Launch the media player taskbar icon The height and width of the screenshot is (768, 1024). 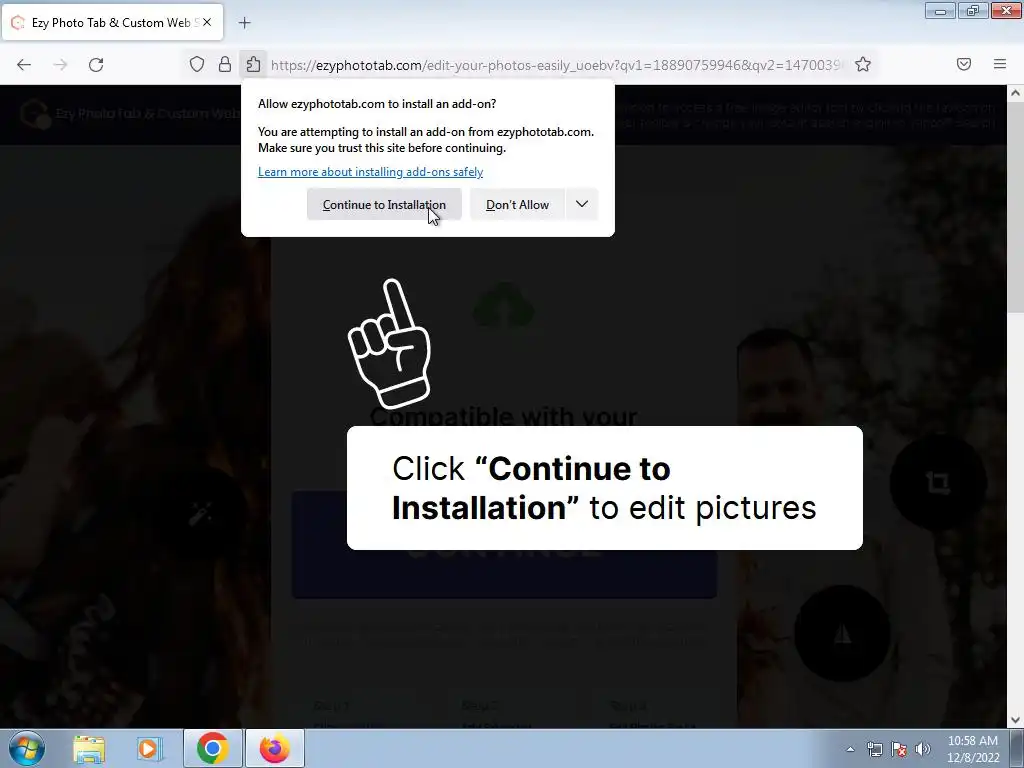tap(149, 749)
